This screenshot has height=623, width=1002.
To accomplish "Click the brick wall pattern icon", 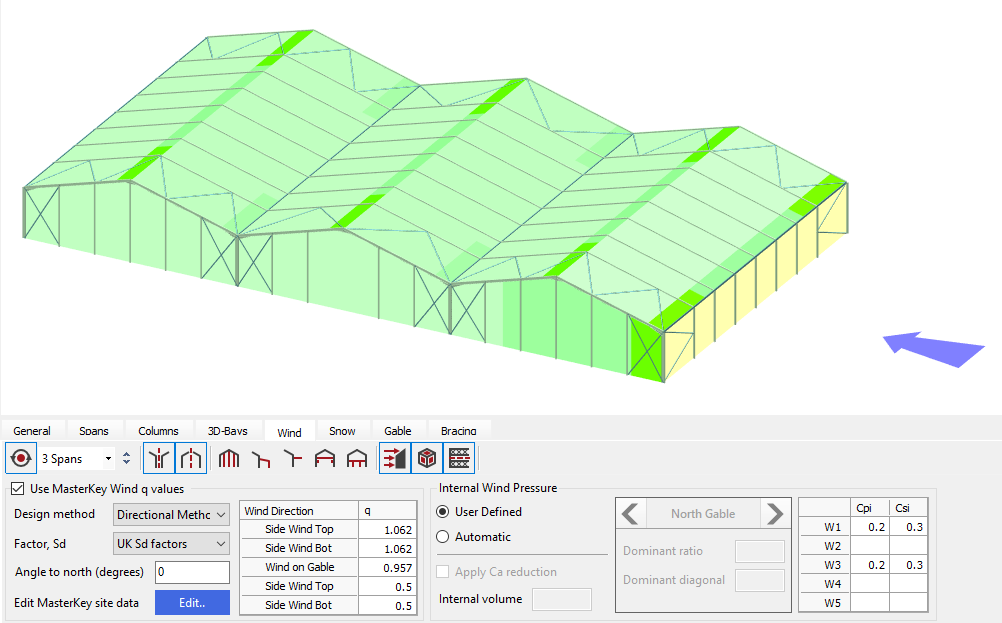I will 459,458.
